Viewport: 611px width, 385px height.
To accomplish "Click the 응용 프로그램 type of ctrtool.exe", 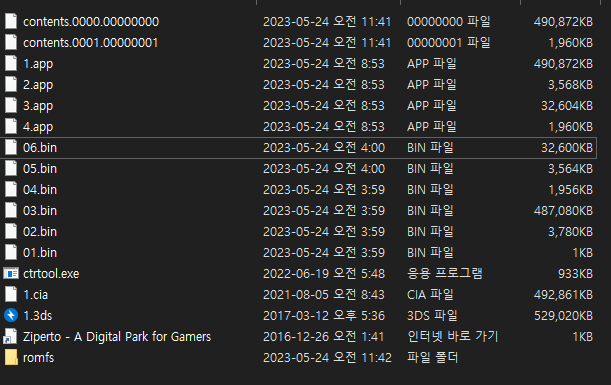I will pos(445,274).
